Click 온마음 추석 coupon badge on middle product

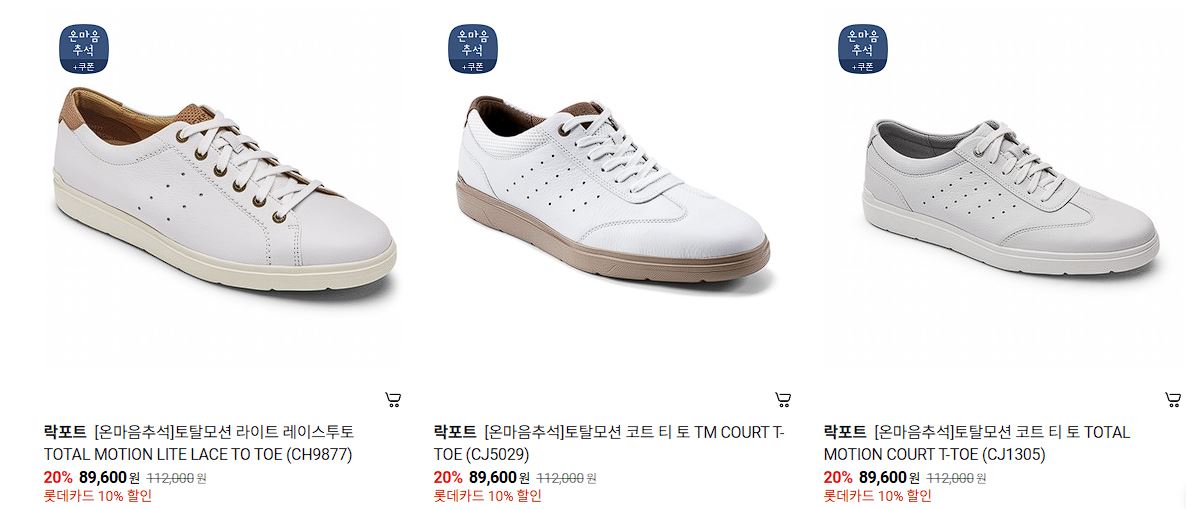[x=473, y=48]
